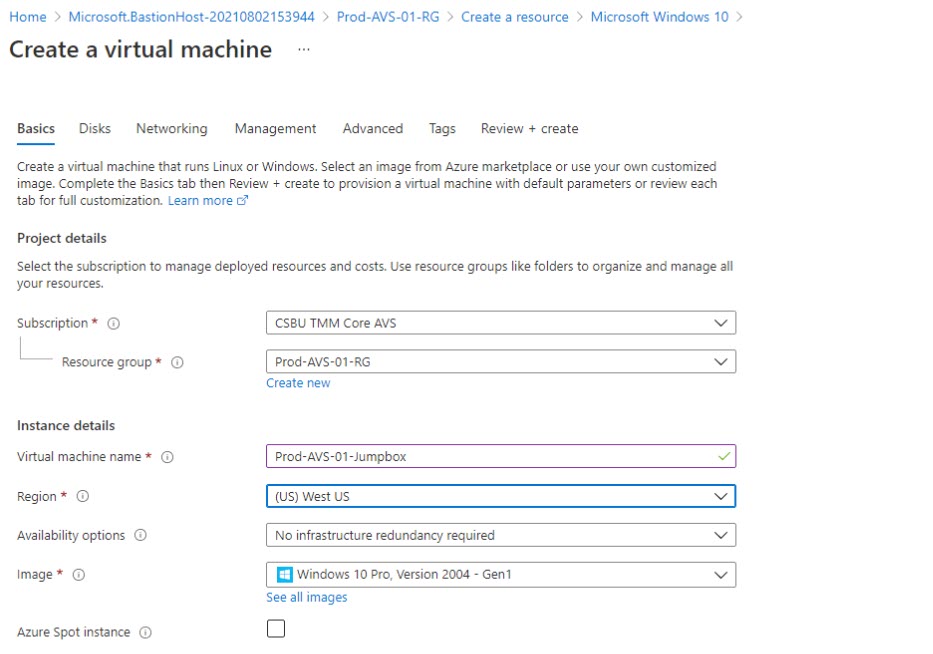Click the Availability options info icon
933x654 pixels.
[140, 535]
